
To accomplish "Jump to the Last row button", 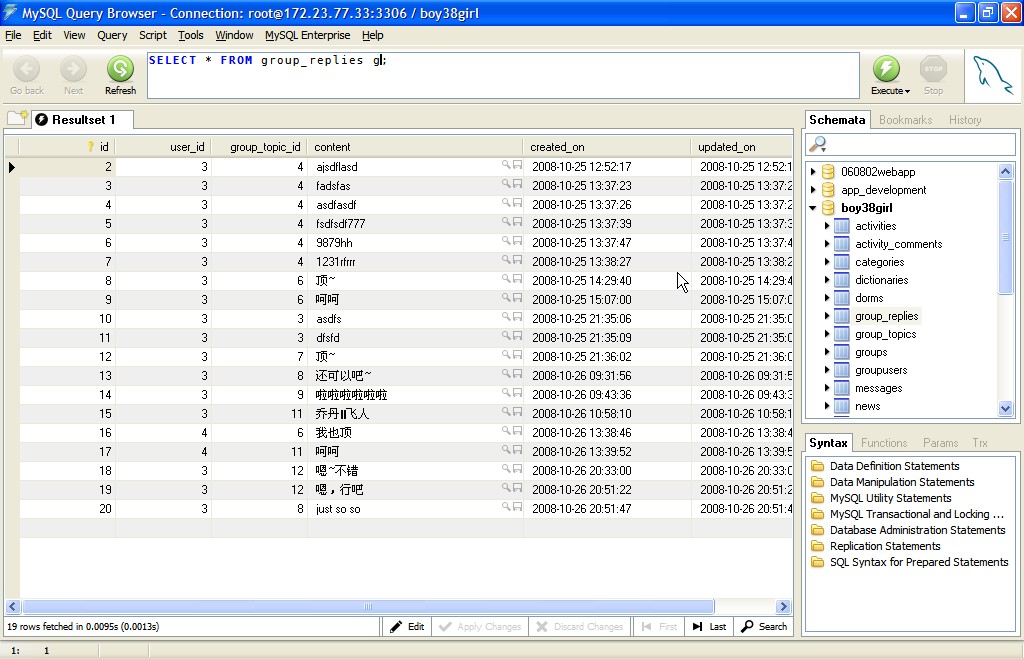I will pyautogui.click(x=709, y=626).
